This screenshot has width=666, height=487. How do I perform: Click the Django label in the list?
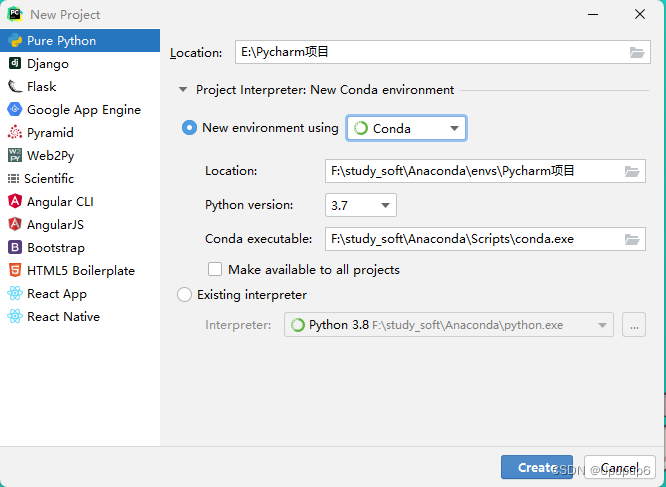tap(48, 64)
